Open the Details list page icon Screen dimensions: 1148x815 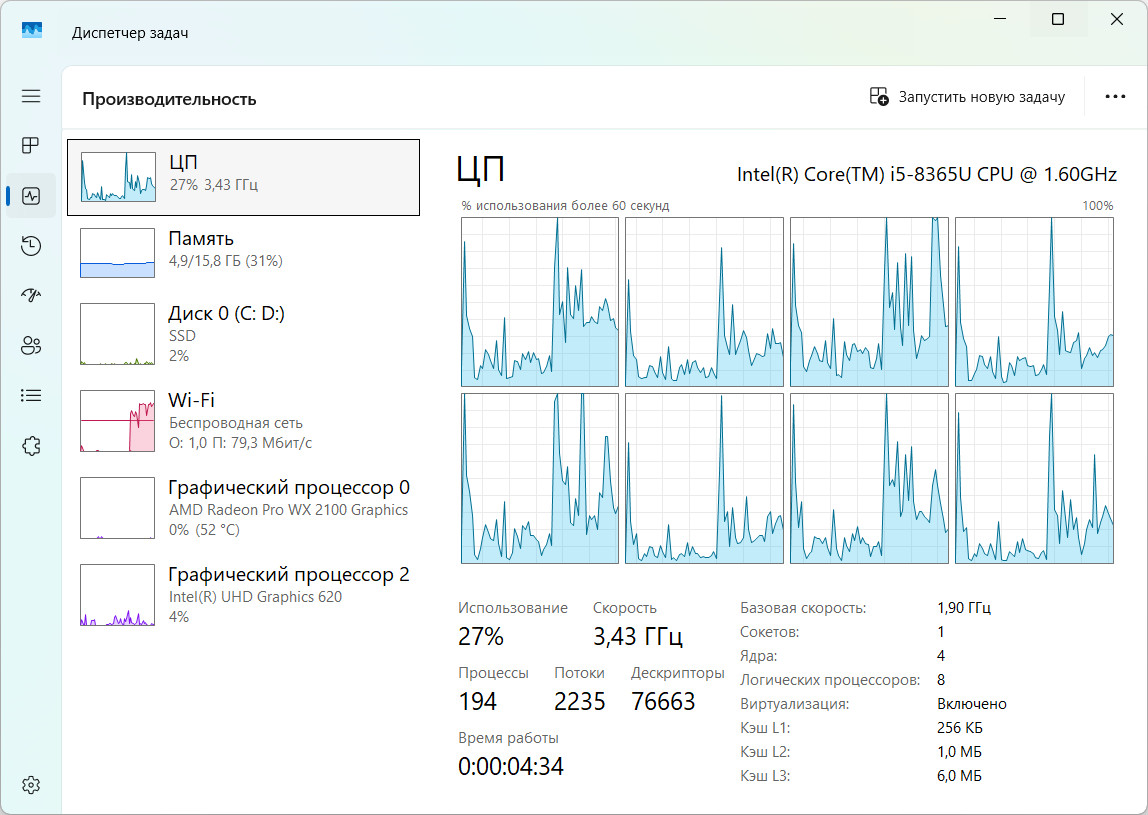tap(31, 395)
